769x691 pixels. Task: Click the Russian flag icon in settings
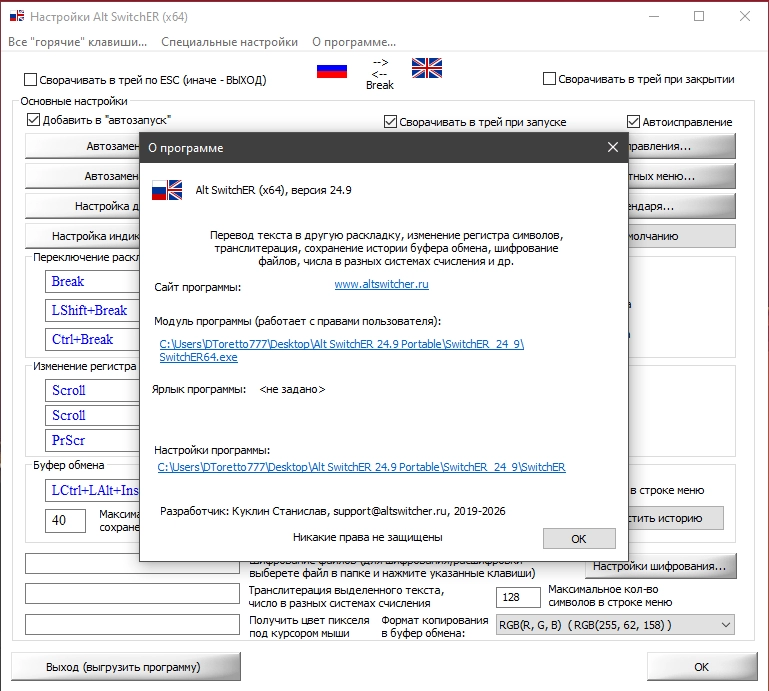tap(332, 72)
